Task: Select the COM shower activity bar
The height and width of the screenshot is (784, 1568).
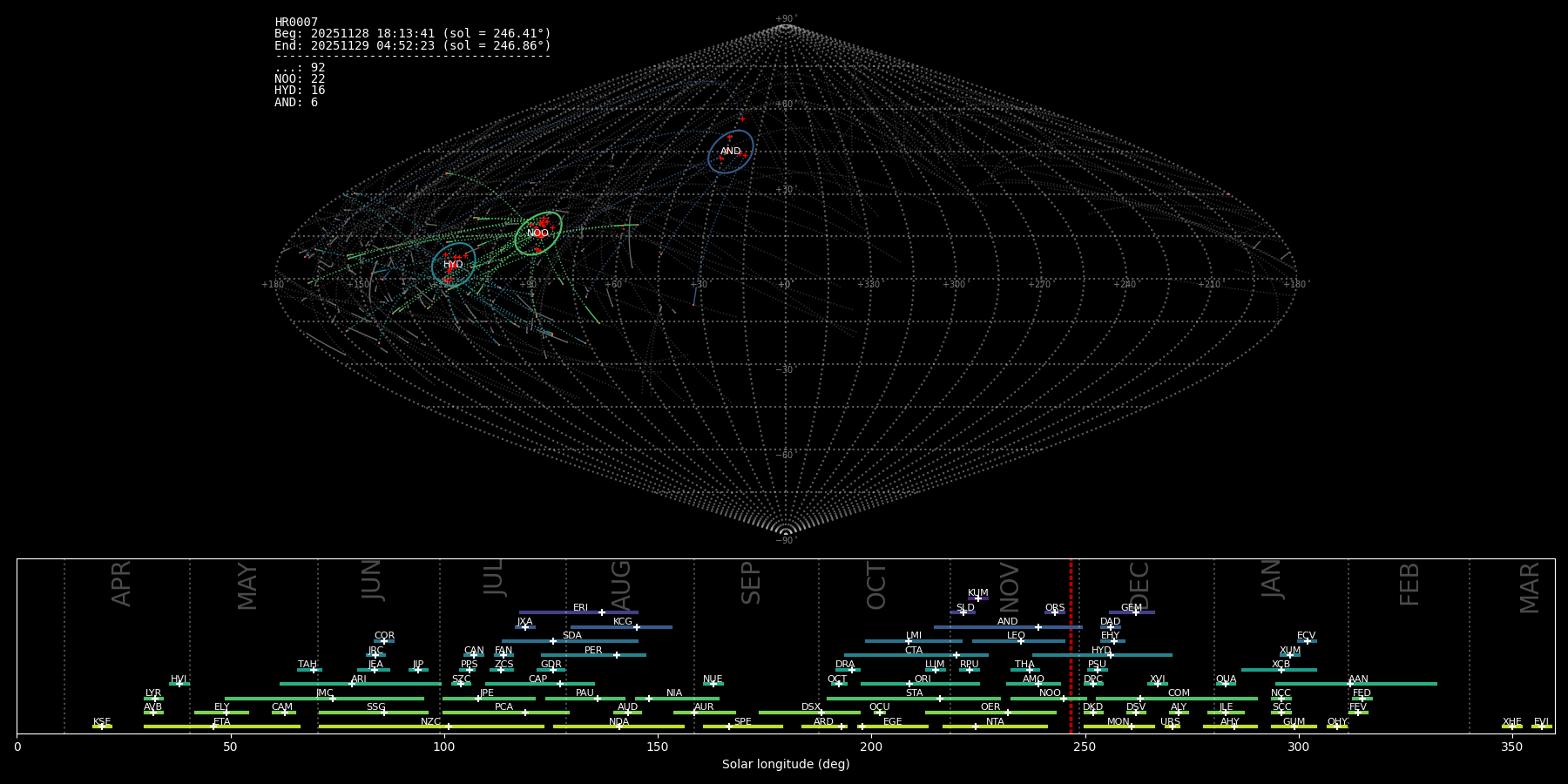Action: (1202, 699)
